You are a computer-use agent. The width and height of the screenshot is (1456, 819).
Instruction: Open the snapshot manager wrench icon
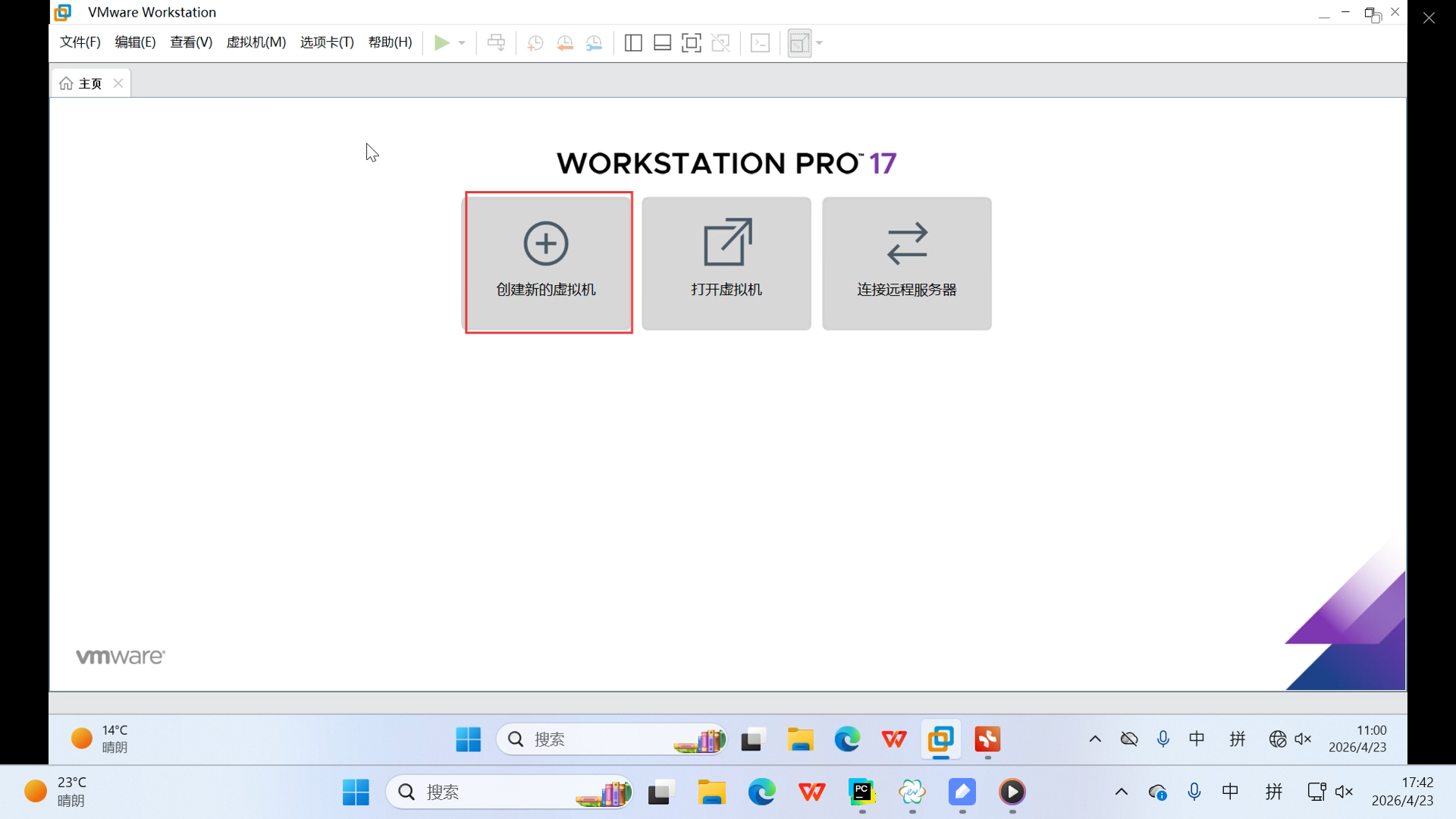click(x=595, y=43)
